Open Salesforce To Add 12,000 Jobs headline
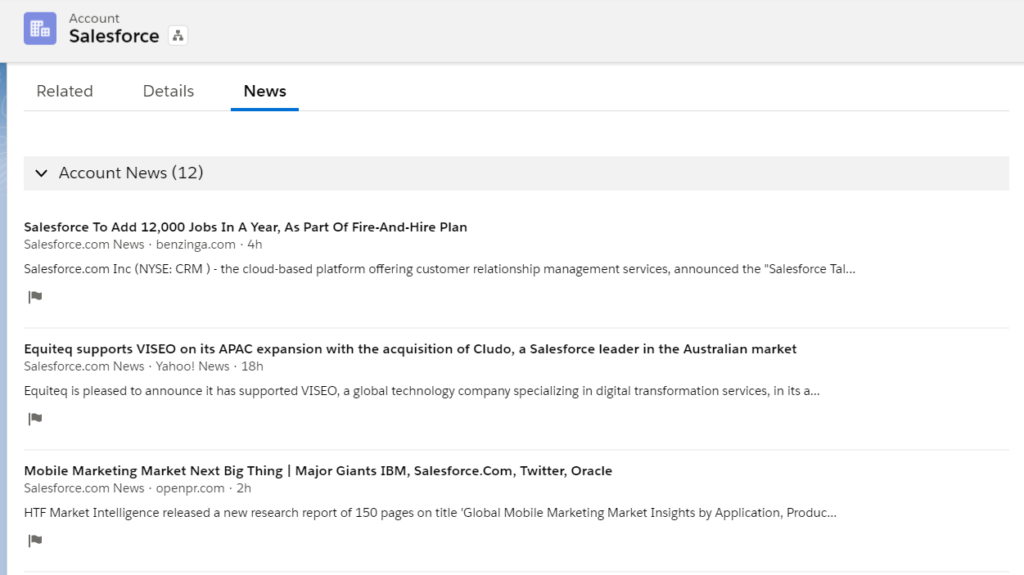Screen dimensions: 1024x575 (x=246, y=227)
